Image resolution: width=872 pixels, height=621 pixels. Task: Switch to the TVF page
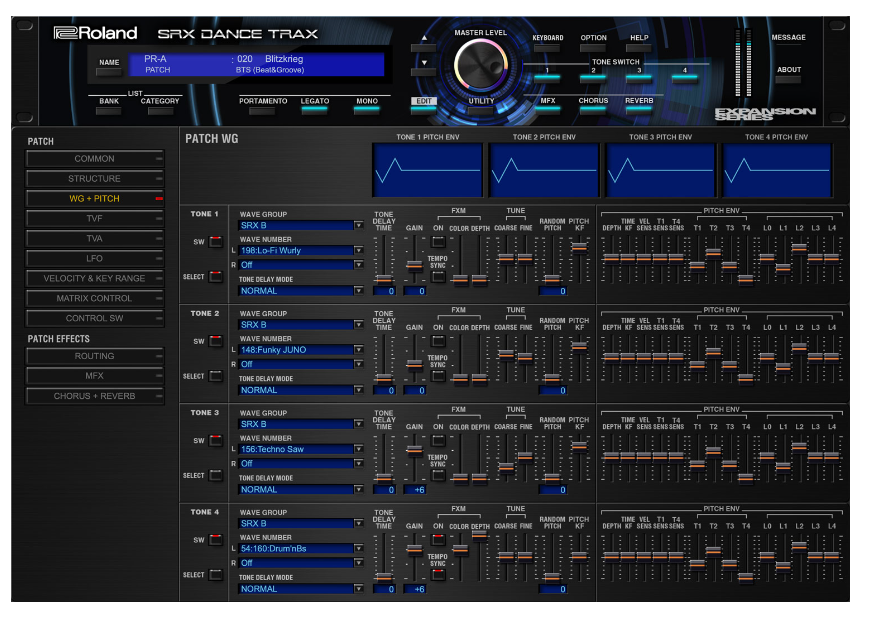(95, 218)
